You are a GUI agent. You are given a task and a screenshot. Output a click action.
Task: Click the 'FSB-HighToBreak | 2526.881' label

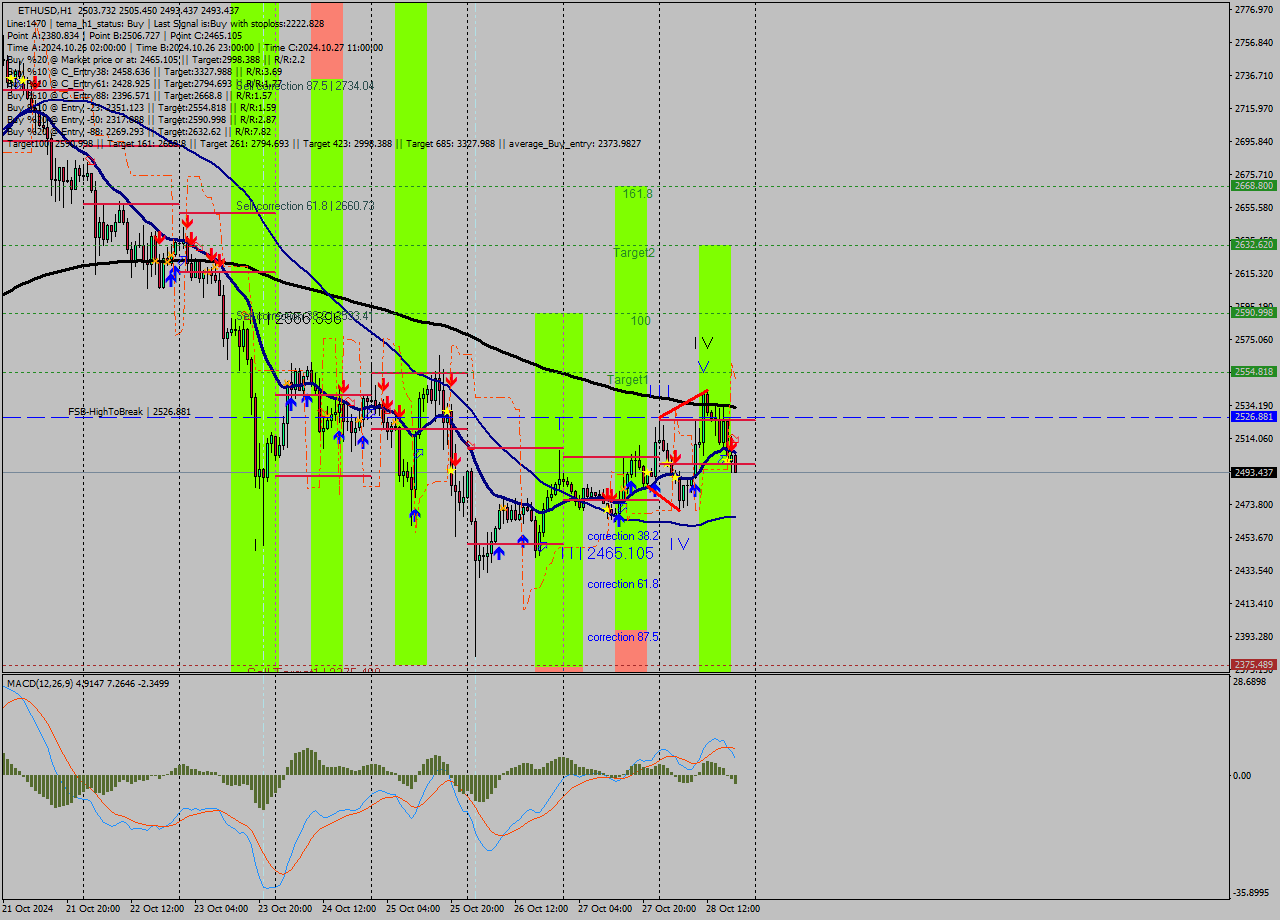coord(129,412)
